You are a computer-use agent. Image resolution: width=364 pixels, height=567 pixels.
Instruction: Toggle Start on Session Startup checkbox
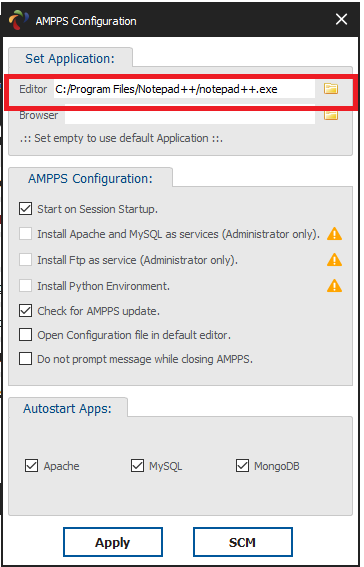point(25,209)
